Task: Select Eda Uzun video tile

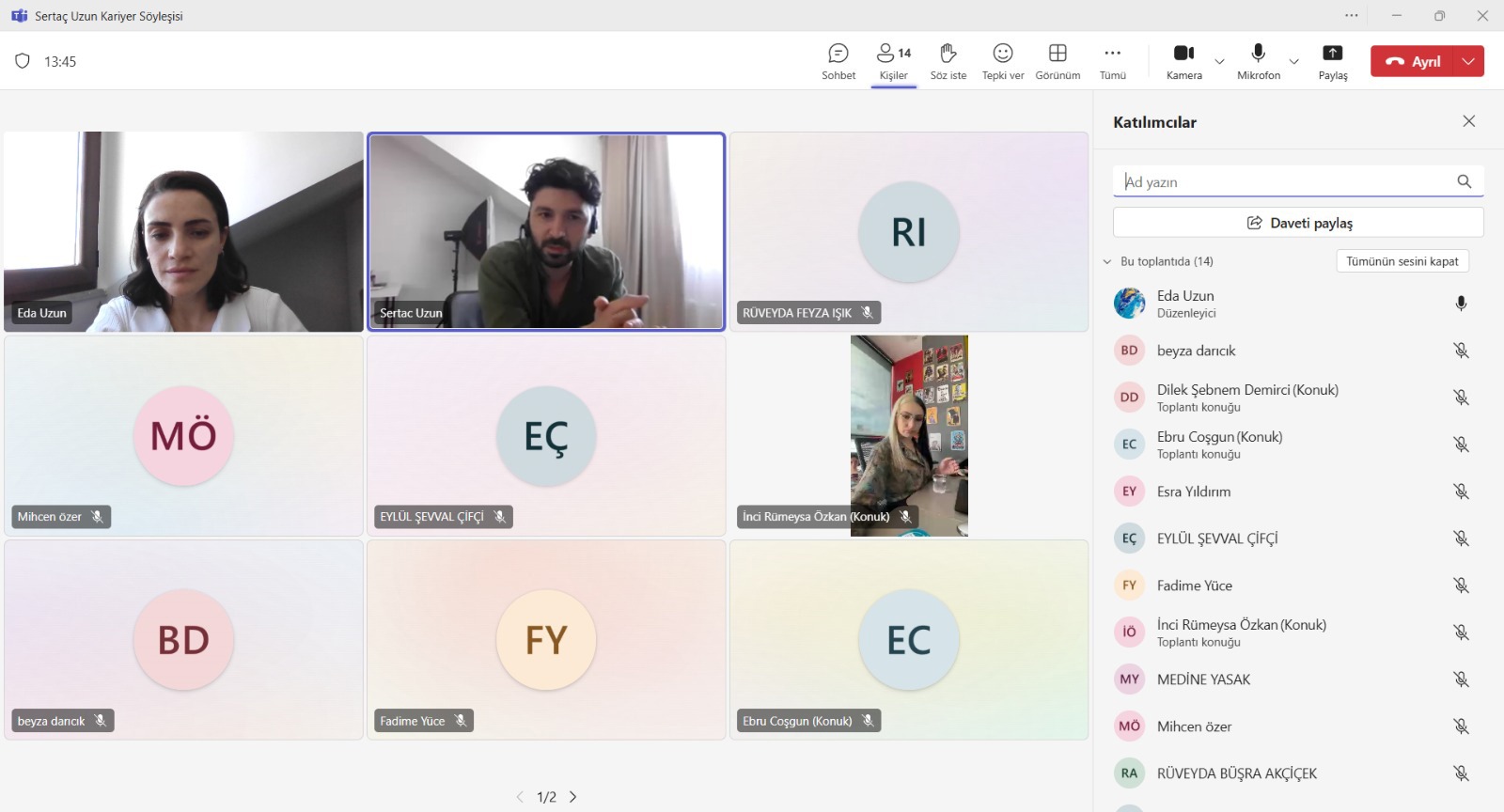Action: pyautogui.click(x=183, y=231)
